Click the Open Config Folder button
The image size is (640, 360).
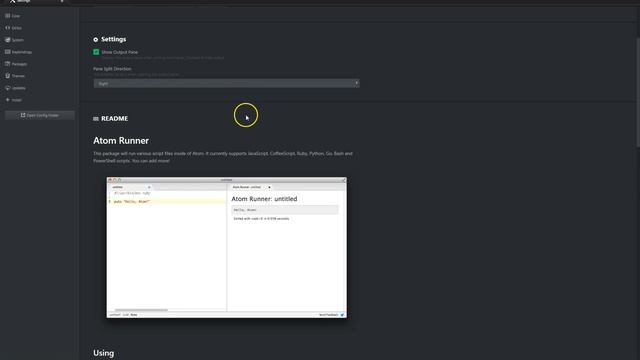point(40,115)
